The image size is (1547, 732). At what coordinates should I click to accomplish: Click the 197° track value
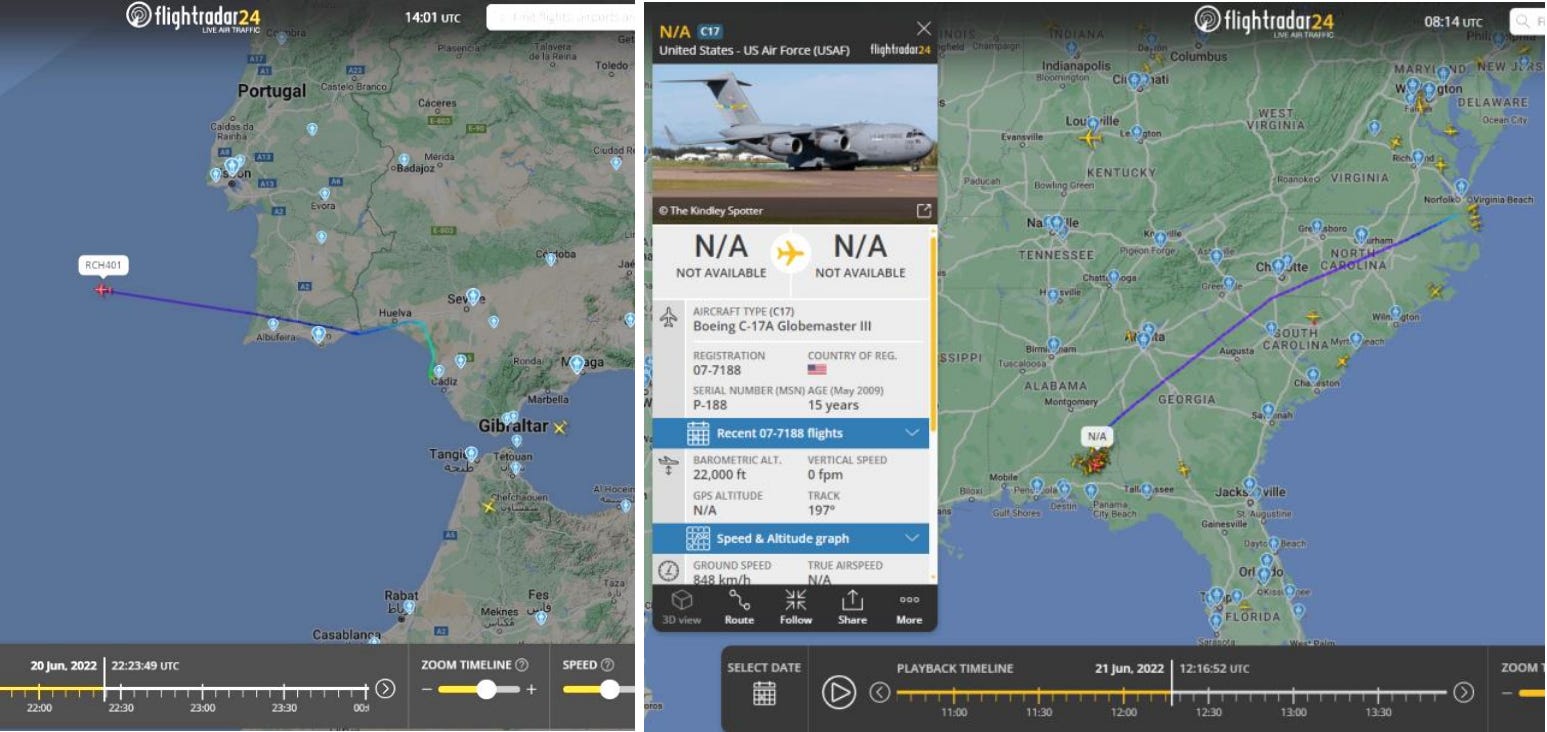[821, 510]
